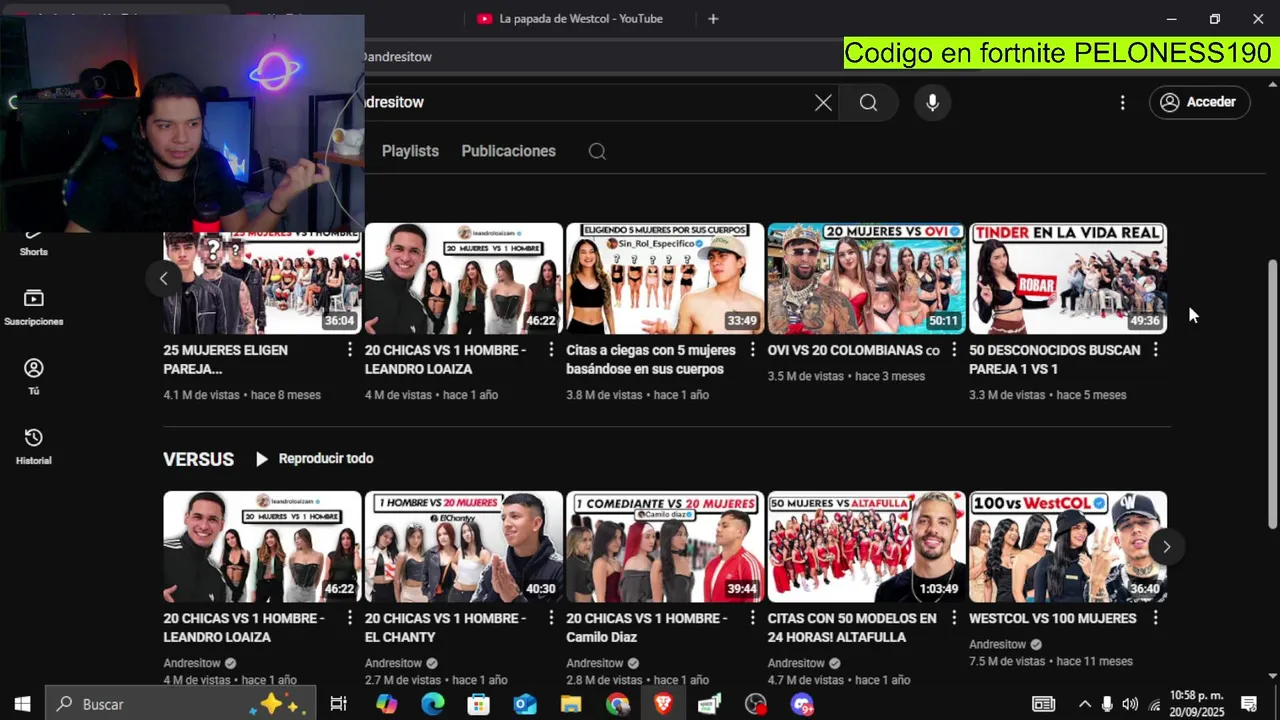The width and height of the screenshot is (1280, 720).
Task: Open Outlook from taskbar
Action: (525, 704)
